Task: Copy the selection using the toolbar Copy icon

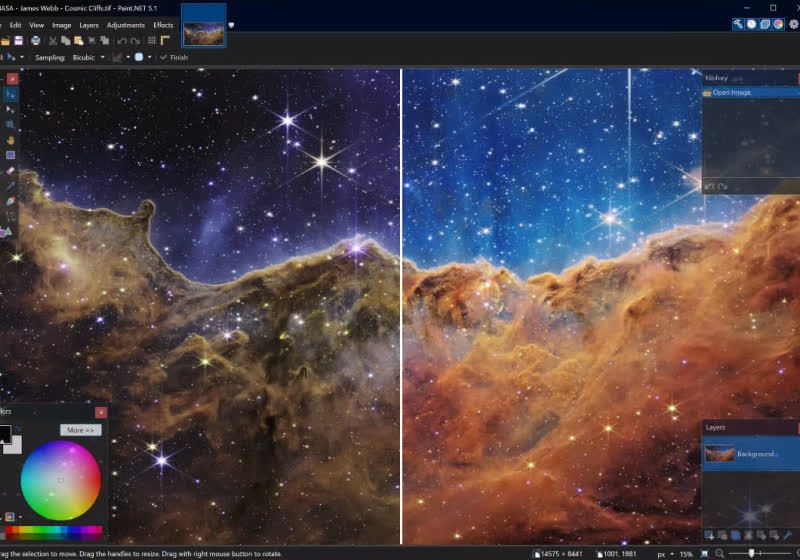Action: click(x=66, y=41)
